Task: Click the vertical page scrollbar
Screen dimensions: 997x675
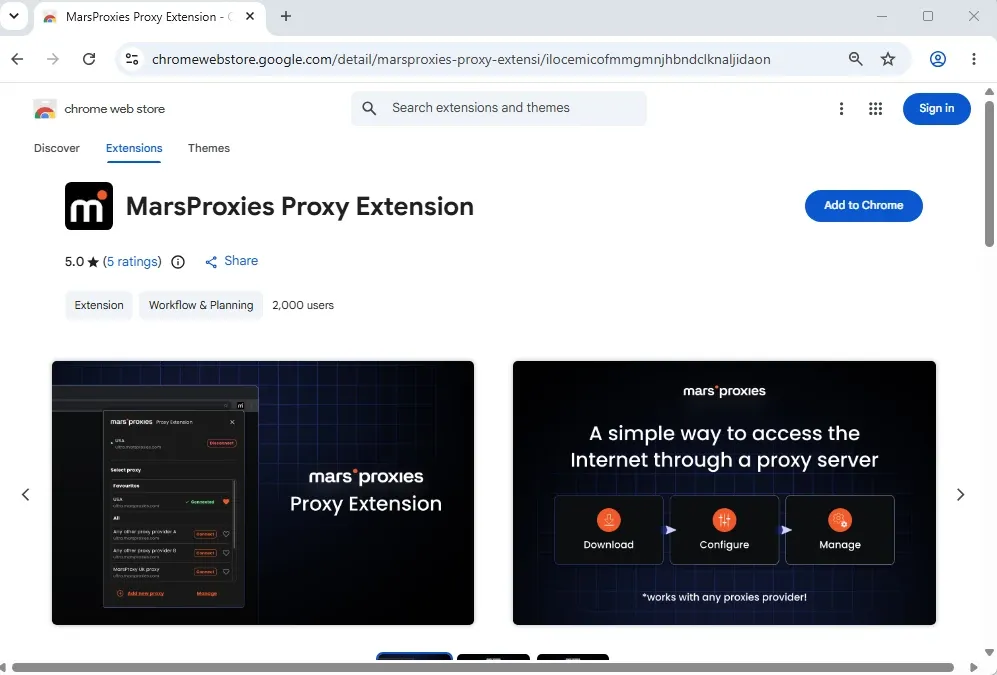Action: tap(989, 174)
